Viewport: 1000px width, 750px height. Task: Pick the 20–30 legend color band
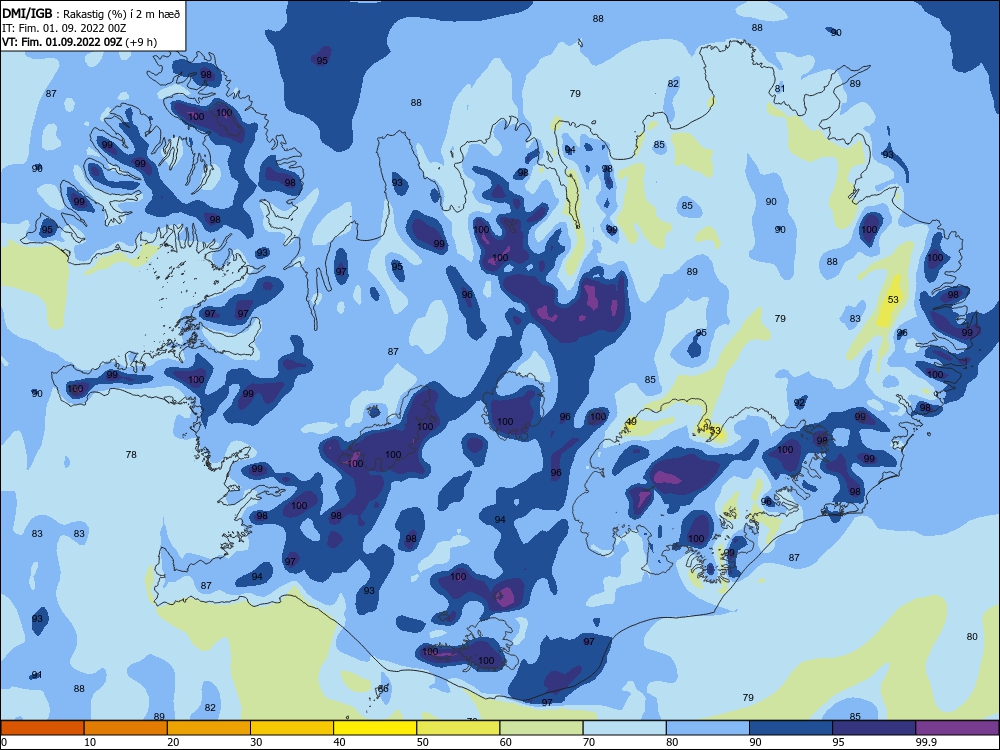click(209, 728)
